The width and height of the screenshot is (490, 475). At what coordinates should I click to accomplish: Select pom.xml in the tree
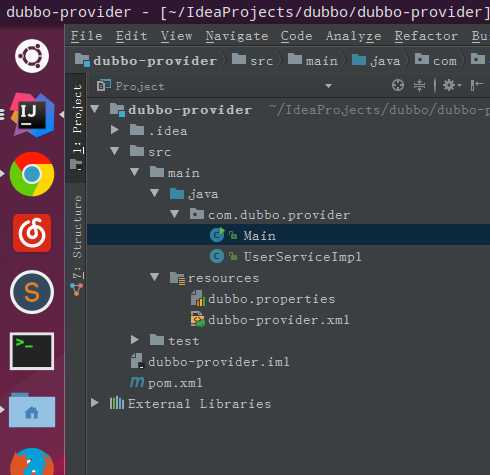(x=175, y=383)
